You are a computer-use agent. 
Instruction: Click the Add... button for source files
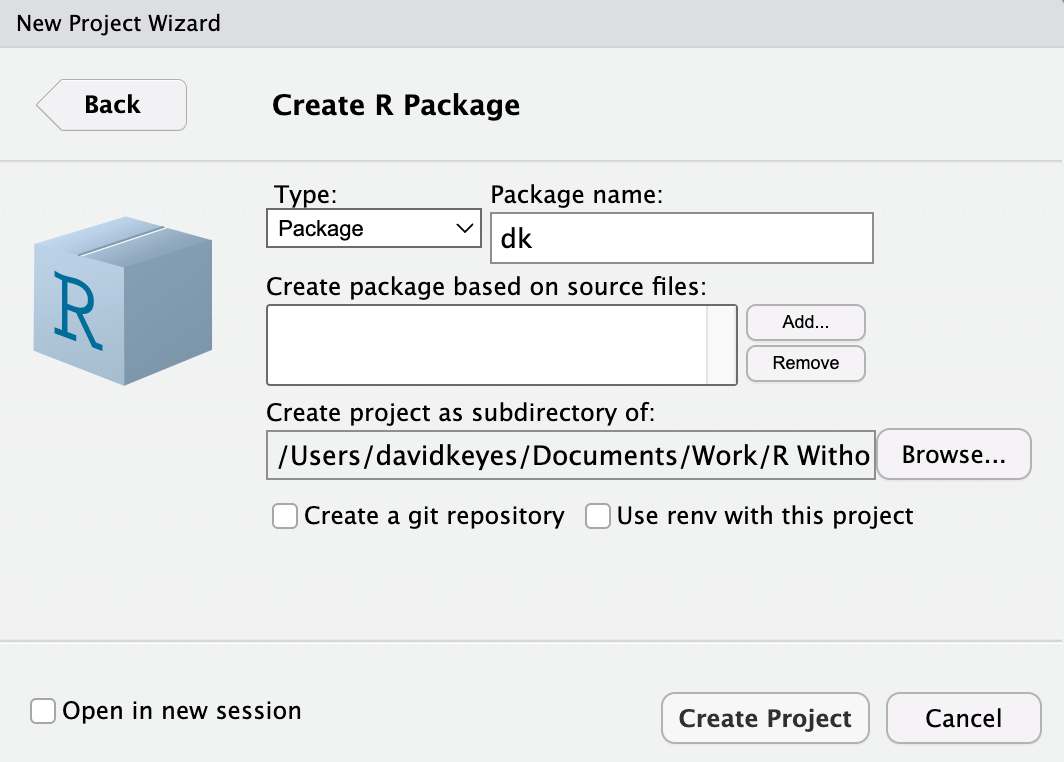pyautogui.click(x=805, y=322)
